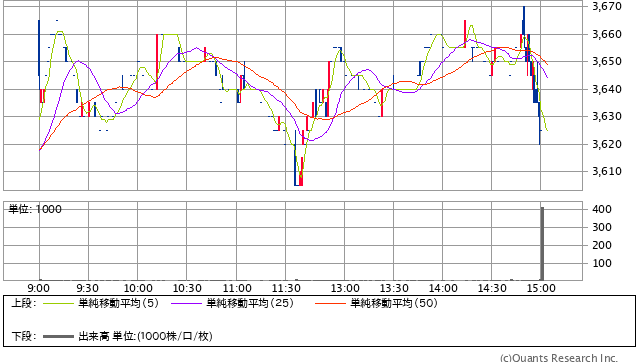The width and height of the screenshot is (638, 362).
Task: Click the 13:00 time axis label
Action: coord(345,288)
